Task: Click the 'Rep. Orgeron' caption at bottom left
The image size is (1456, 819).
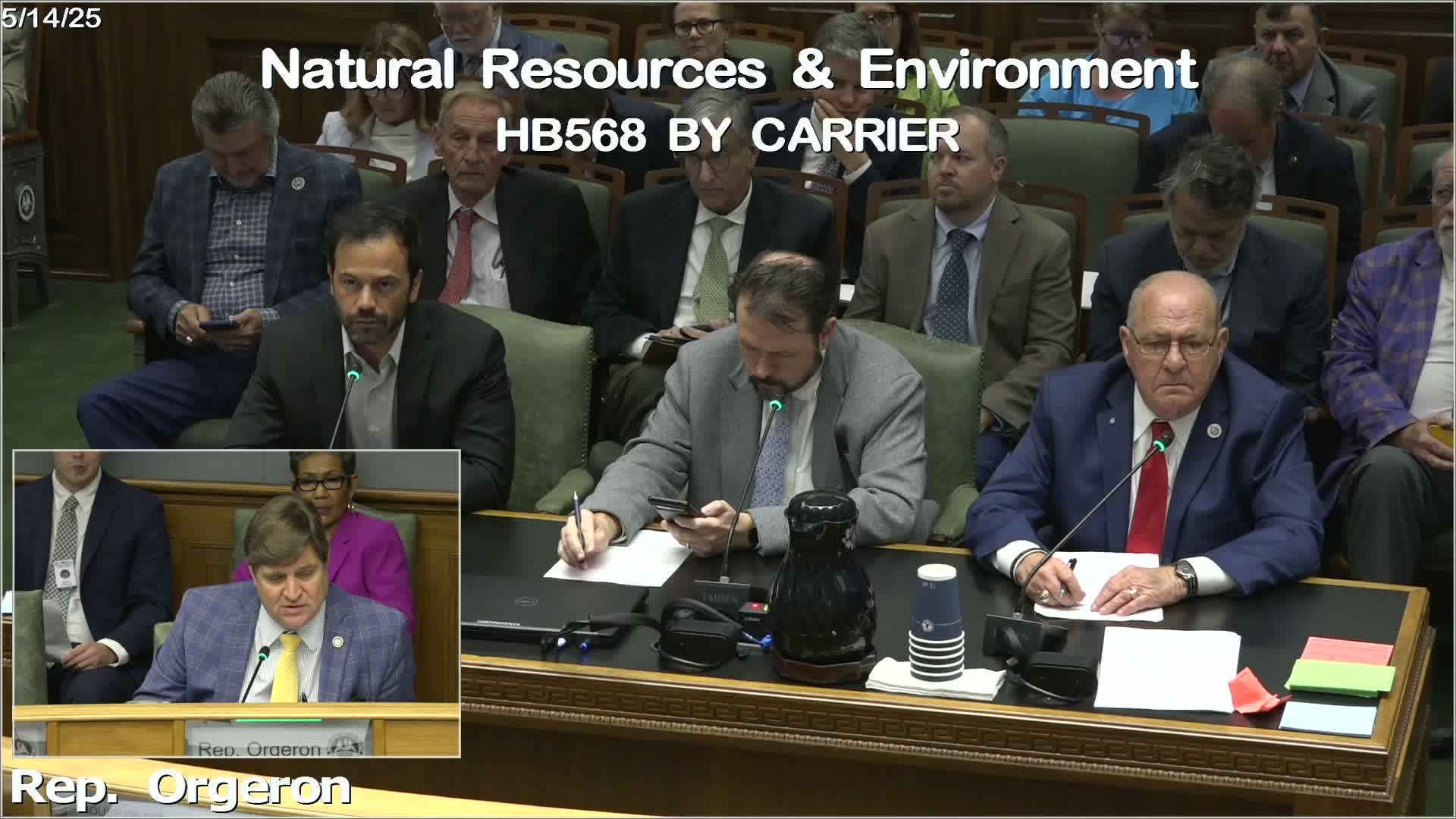Action: coord(180,789)
